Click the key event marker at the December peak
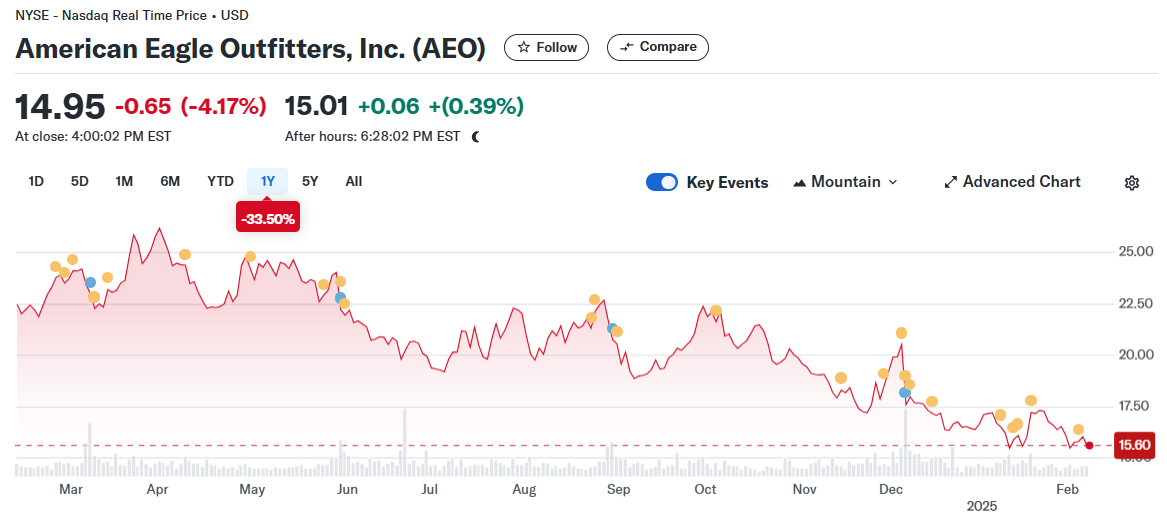Screen dimensions: 1167x516 point(901,333)
